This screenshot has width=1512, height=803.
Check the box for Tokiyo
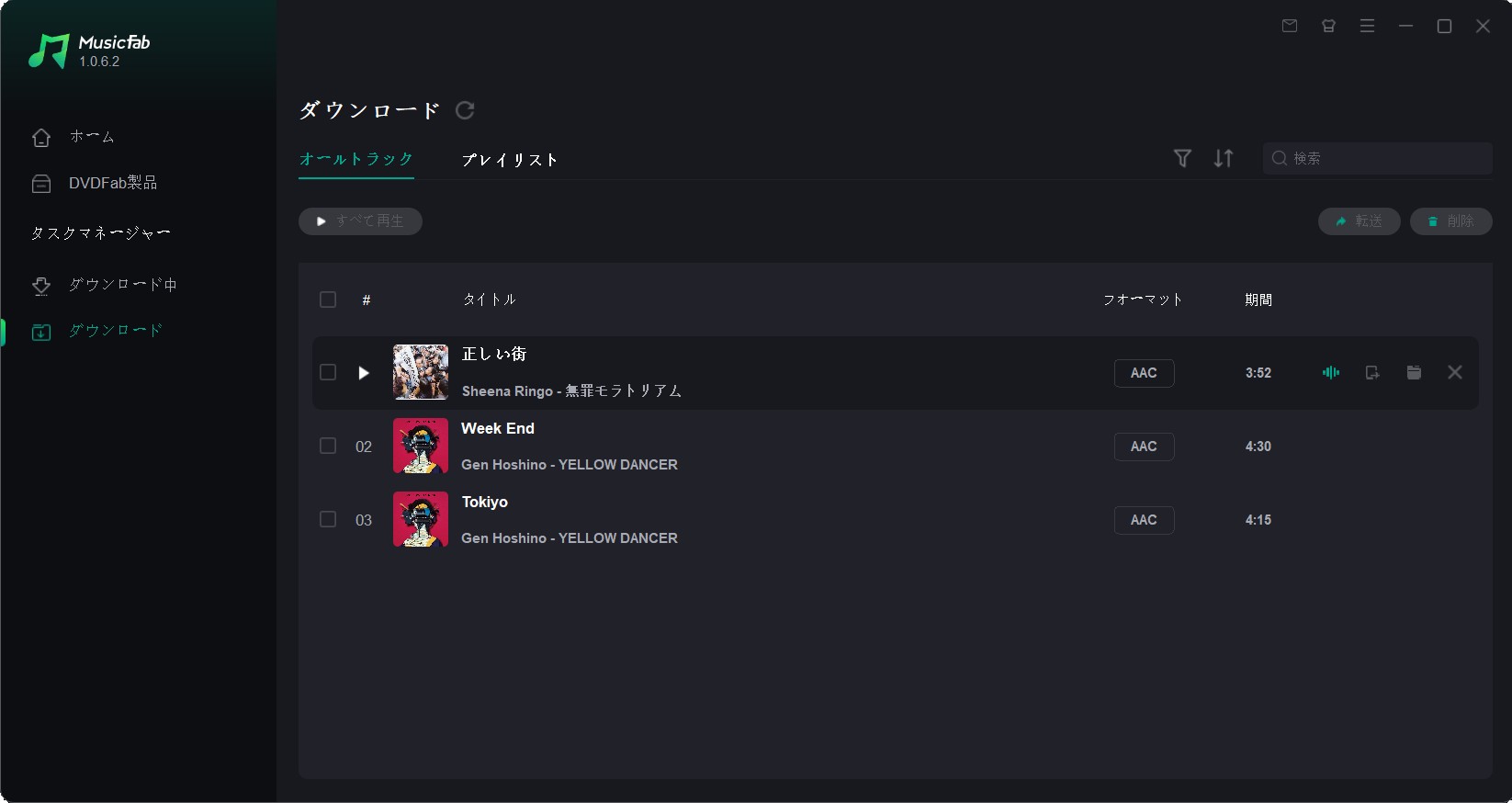click(328, 519)
